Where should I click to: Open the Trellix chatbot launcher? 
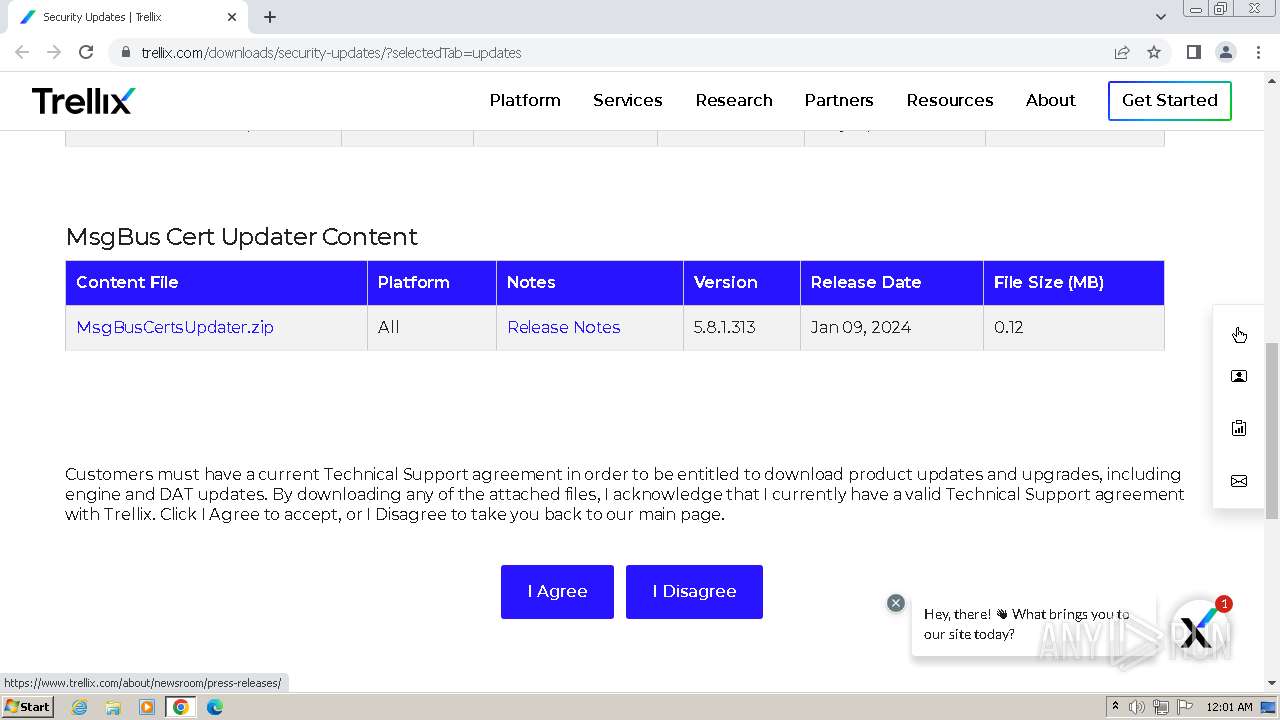click(x=1199, y=630)
